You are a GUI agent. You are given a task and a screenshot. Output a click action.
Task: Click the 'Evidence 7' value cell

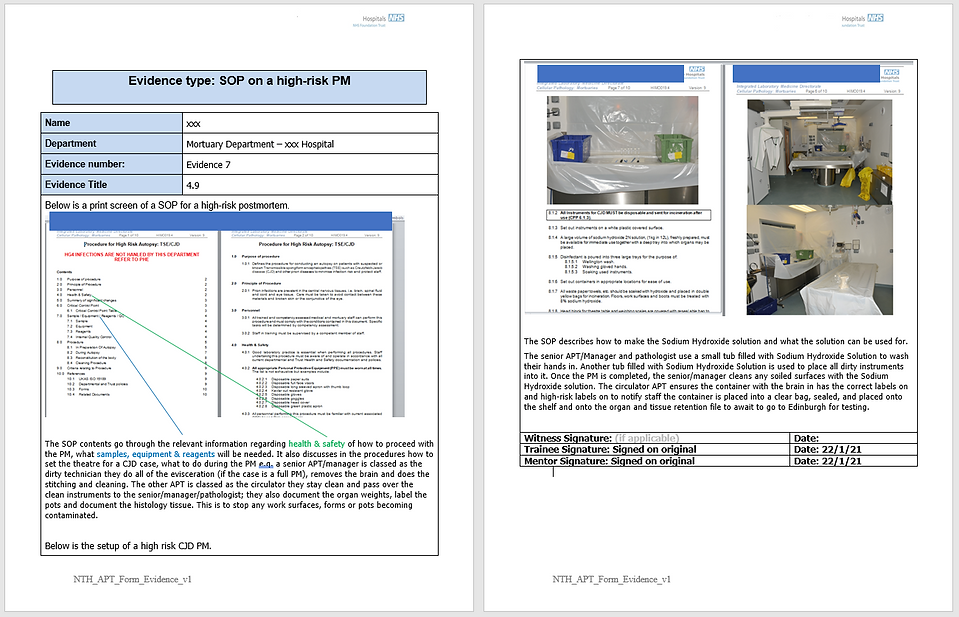point(310,164)
